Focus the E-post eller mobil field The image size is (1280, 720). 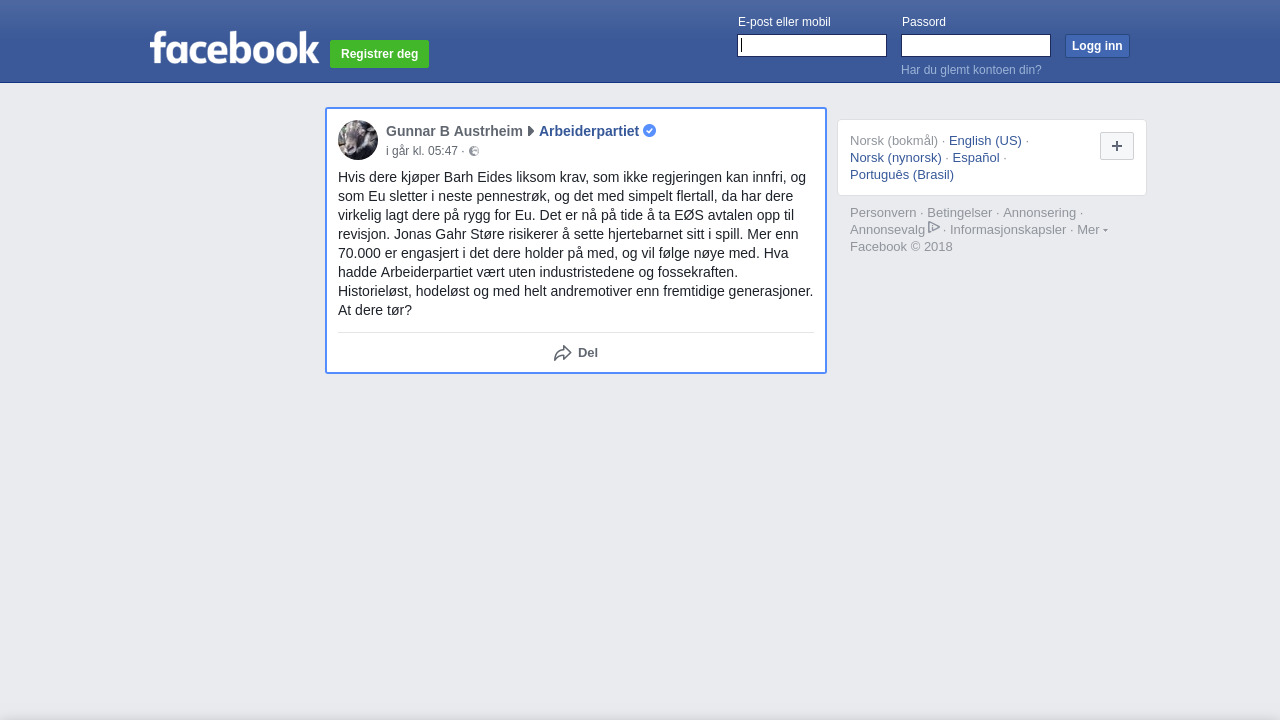click(x=812, y=46)
